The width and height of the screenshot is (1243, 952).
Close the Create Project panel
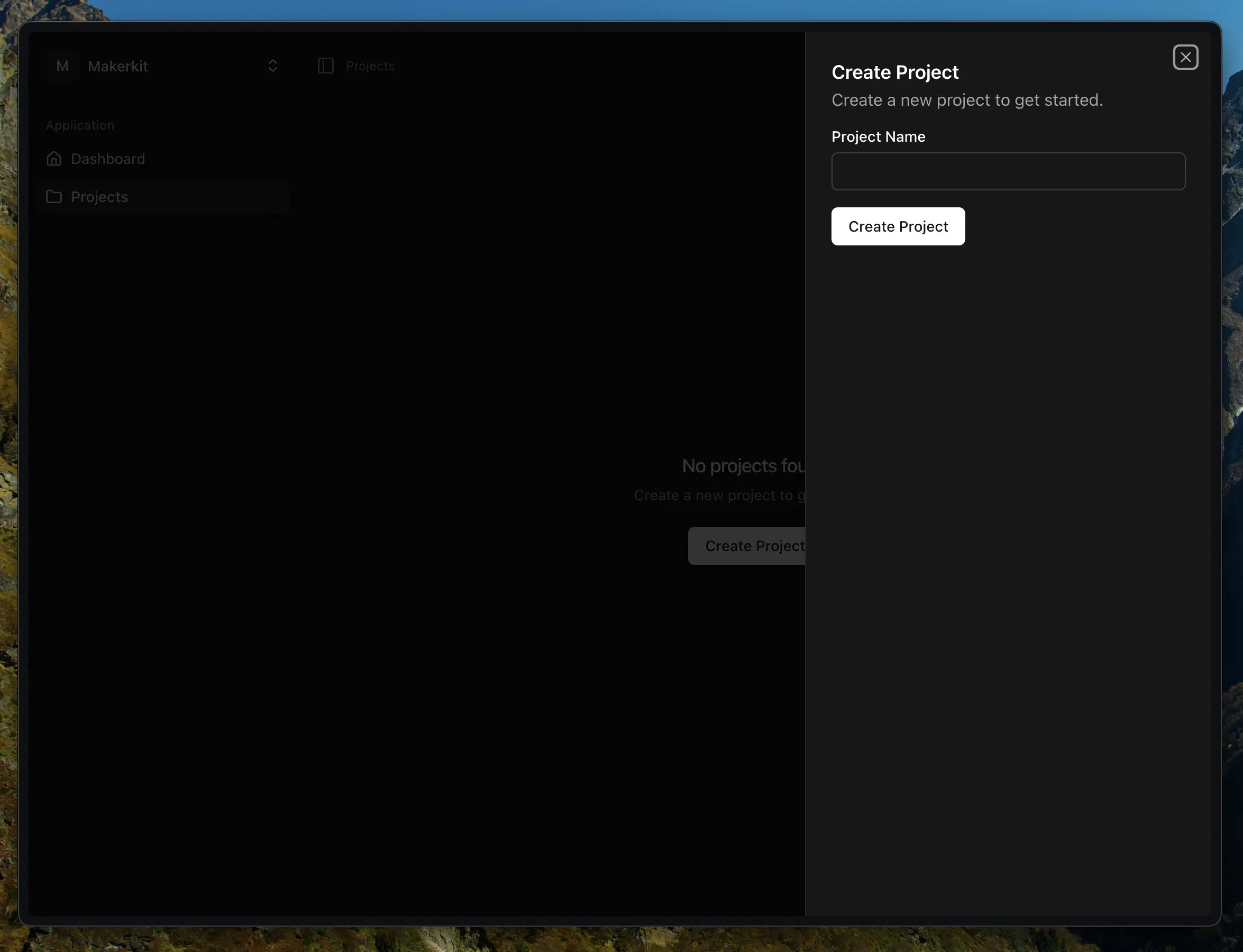(x=1185, y=57)
